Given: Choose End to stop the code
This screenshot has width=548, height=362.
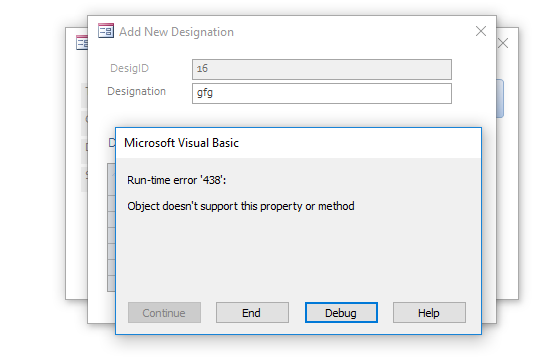Looking at the screenshot, I should (x=252, y=312).
